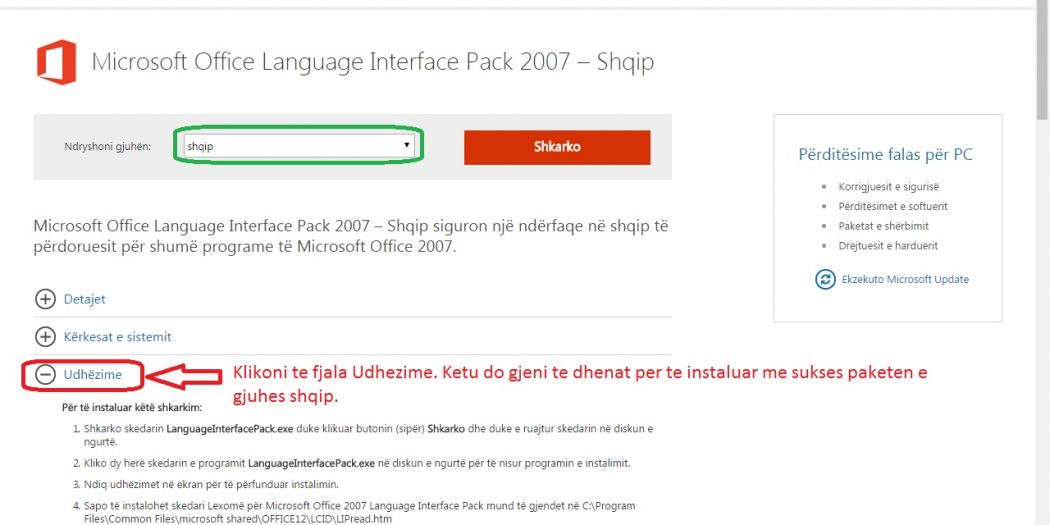This screenshot has height=525, width=1050.
Task: Open the Ekzekuto Microsoft Update link
Action: 905,279
